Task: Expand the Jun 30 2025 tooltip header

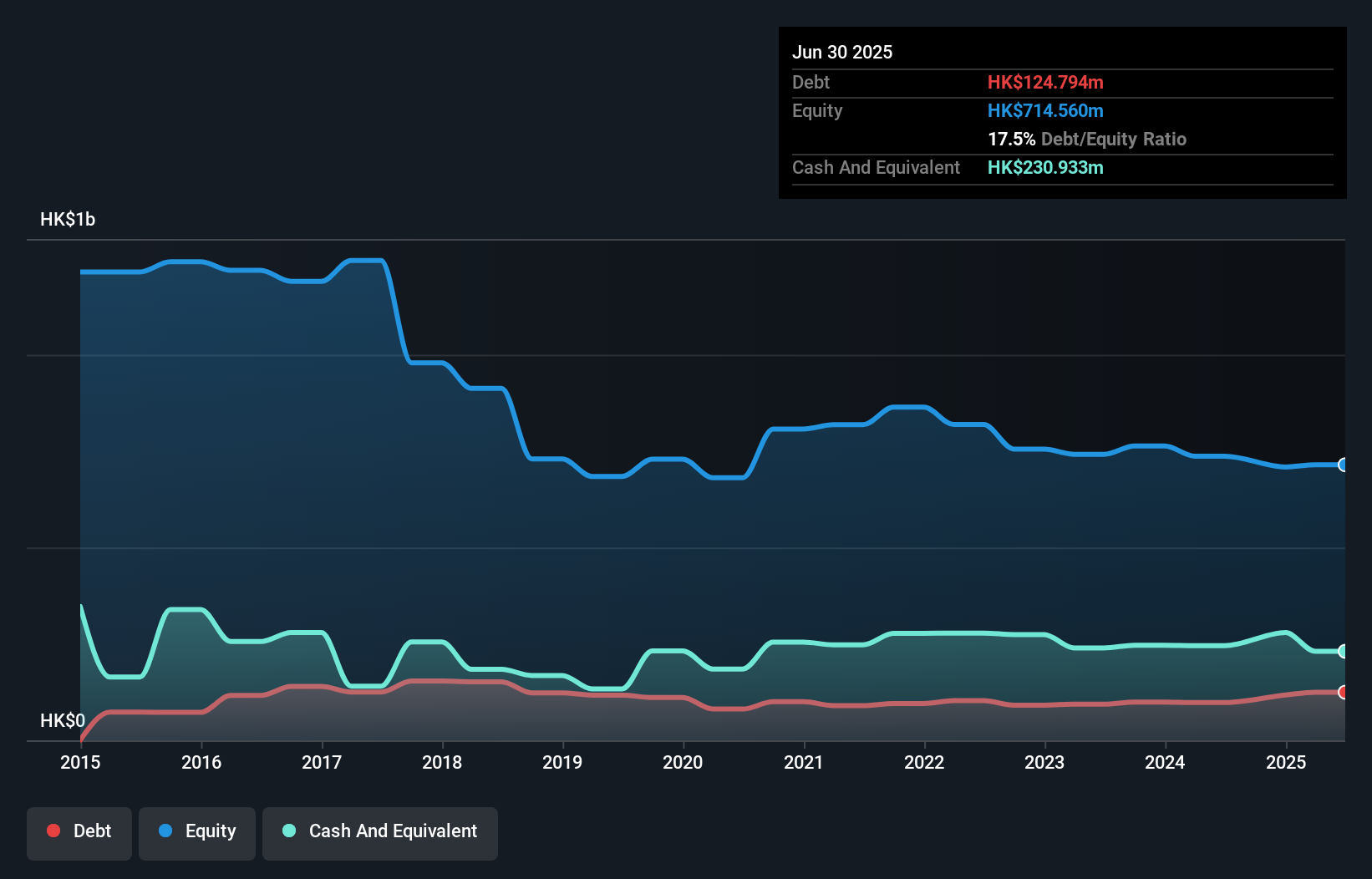Action: coord(842,52)
